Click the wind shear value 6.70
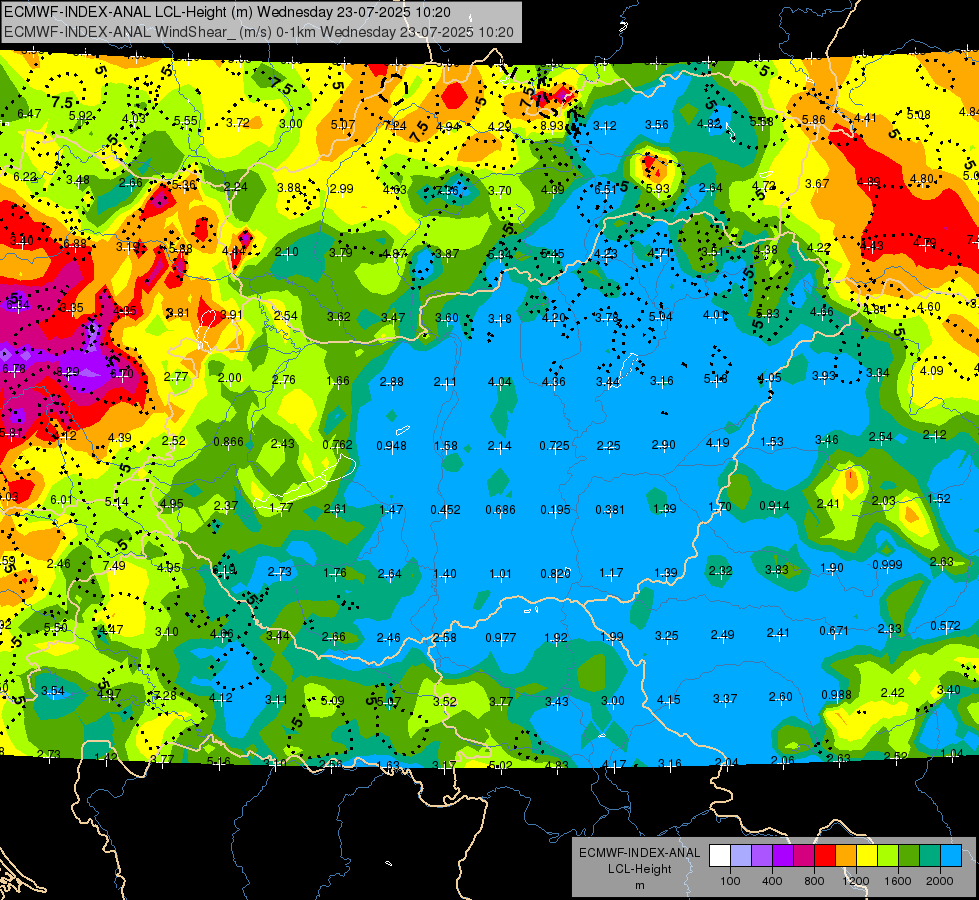Image resolution: width=979 pixels, height=900 pixels. coord(122,373)
